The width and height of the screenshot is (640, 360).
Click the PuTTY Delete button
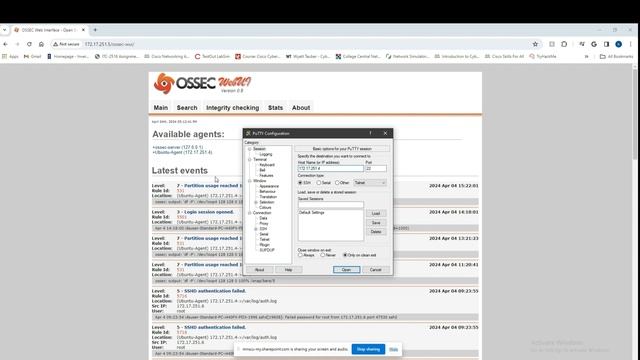point(376,232)
